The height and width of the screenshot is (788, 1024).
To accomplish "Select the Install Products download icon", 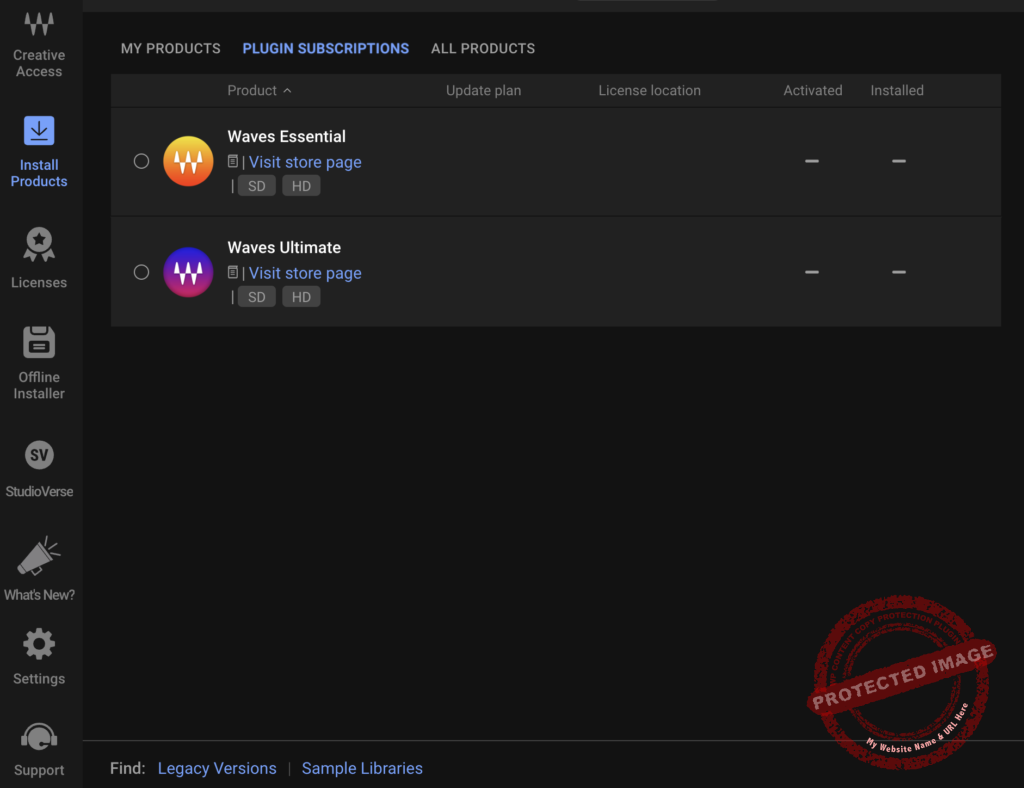I will coord(39,131).
